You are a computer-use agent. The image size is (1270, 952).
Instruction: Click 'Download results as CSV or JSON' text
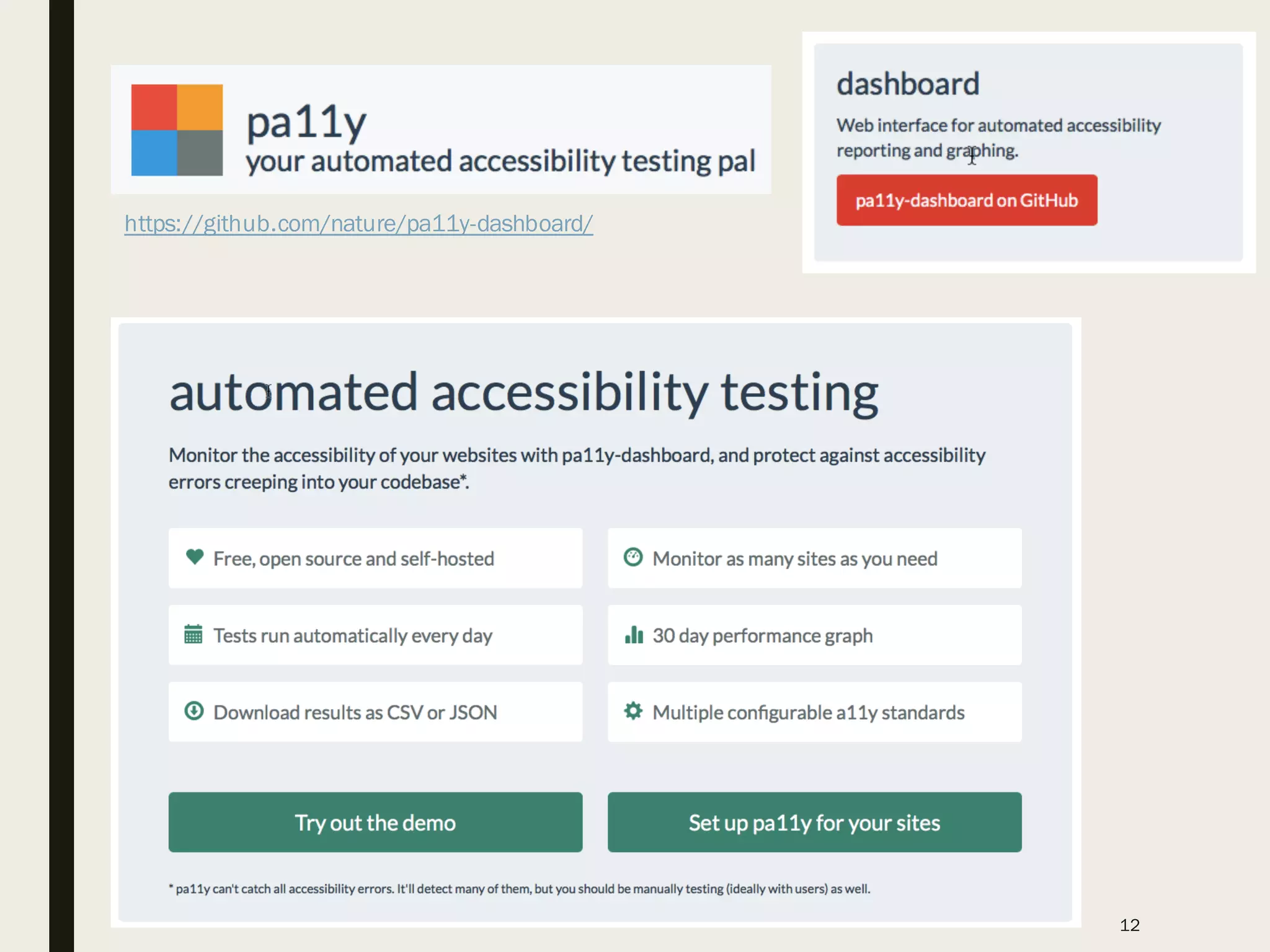point(355,712)
